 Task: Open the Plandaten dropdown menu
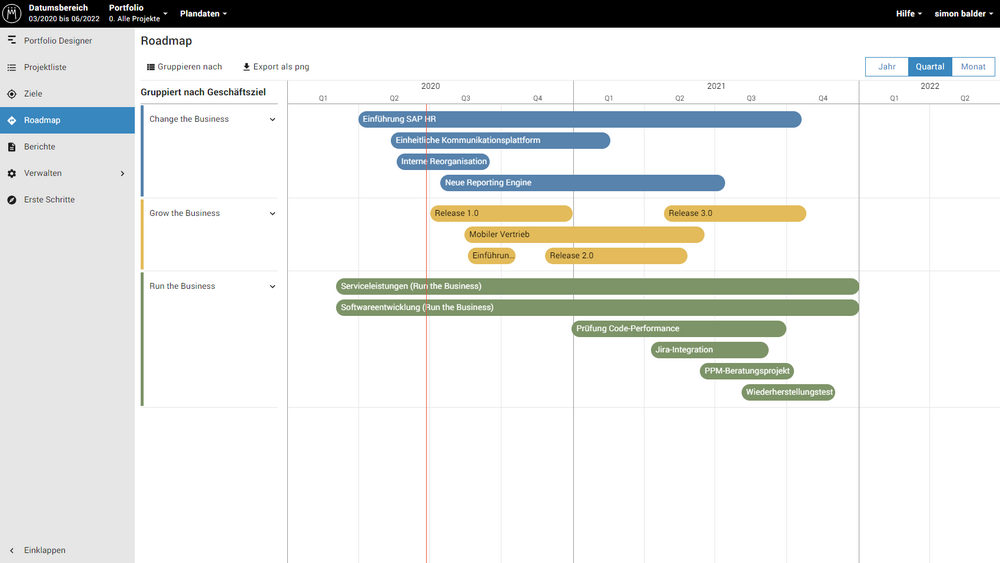click(203, 14)
